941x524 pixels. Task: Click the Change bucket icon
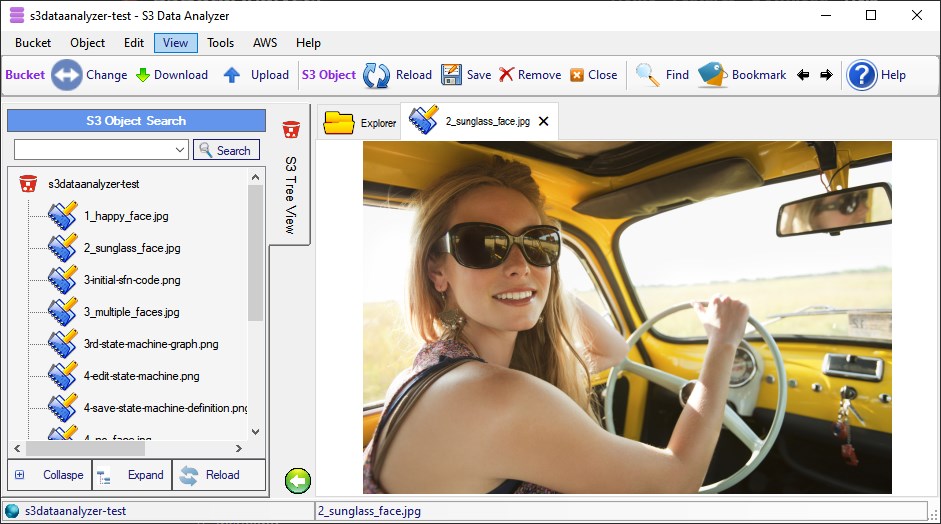point(67,75)
